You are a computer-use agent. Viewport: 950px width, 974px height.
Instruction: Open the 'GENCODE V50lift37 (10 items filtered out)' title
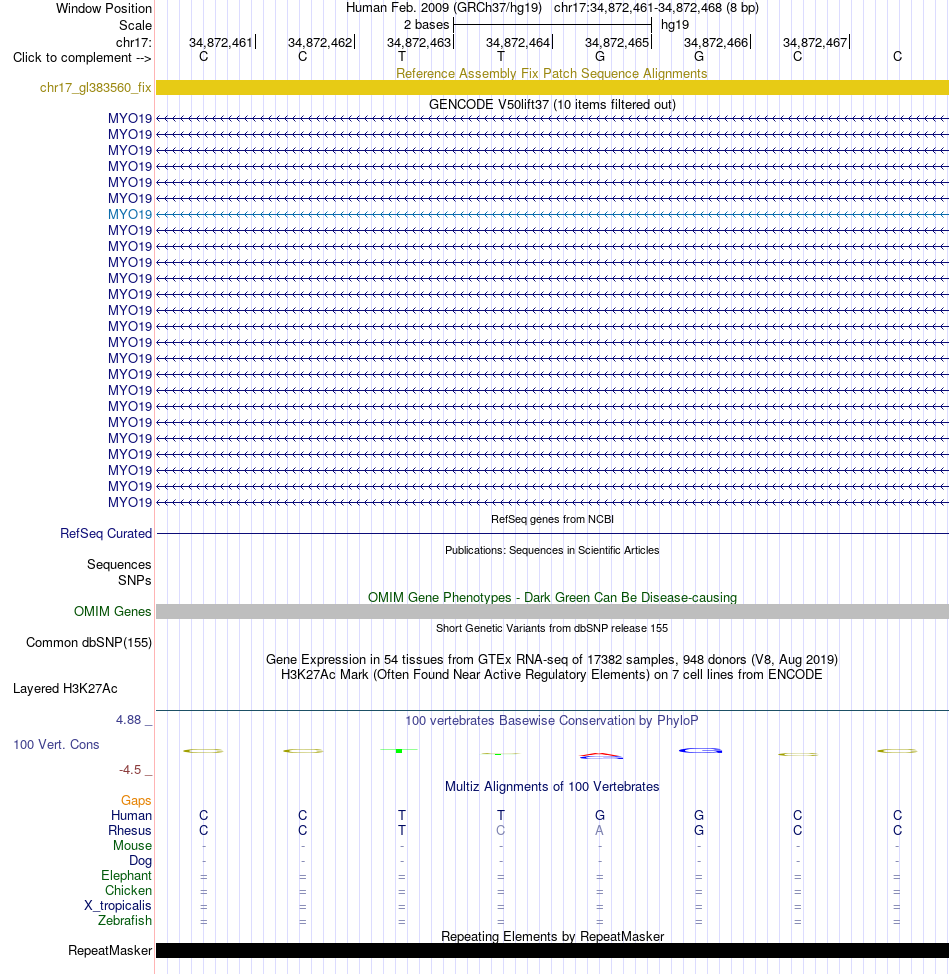point(552,104)
